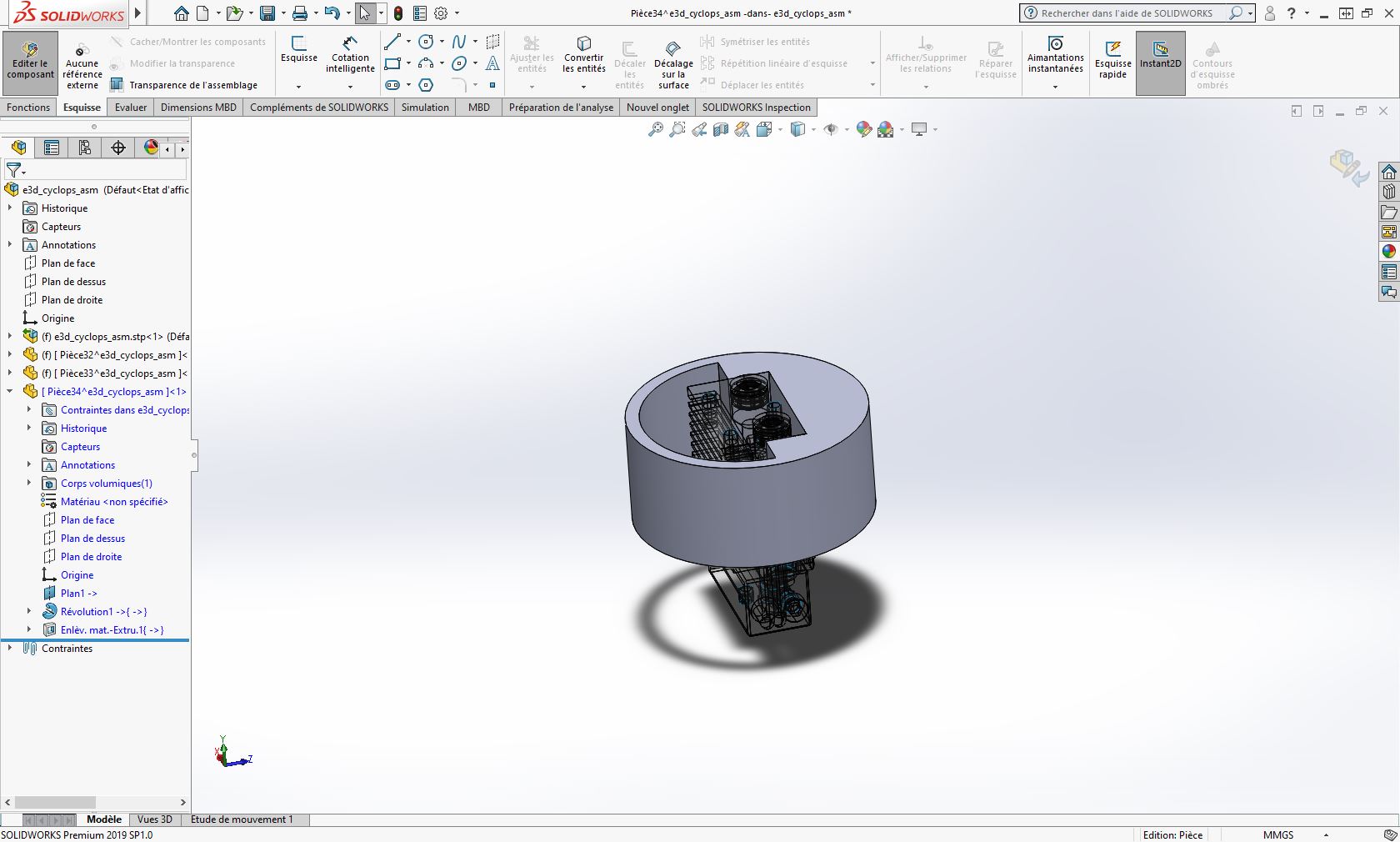Image resolution: width=1400 pixels, height=842 pixels.
Task: Toggle Transparence de l'assemblage option
Action: pos(184,84)
